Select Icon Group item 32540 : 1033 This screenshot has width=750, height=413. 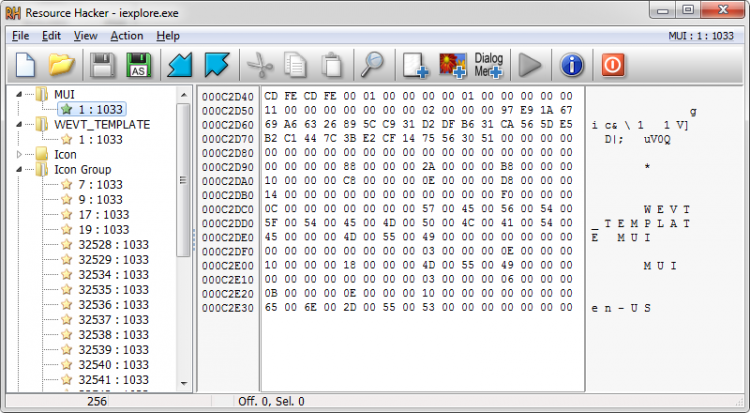pos(113,365)
